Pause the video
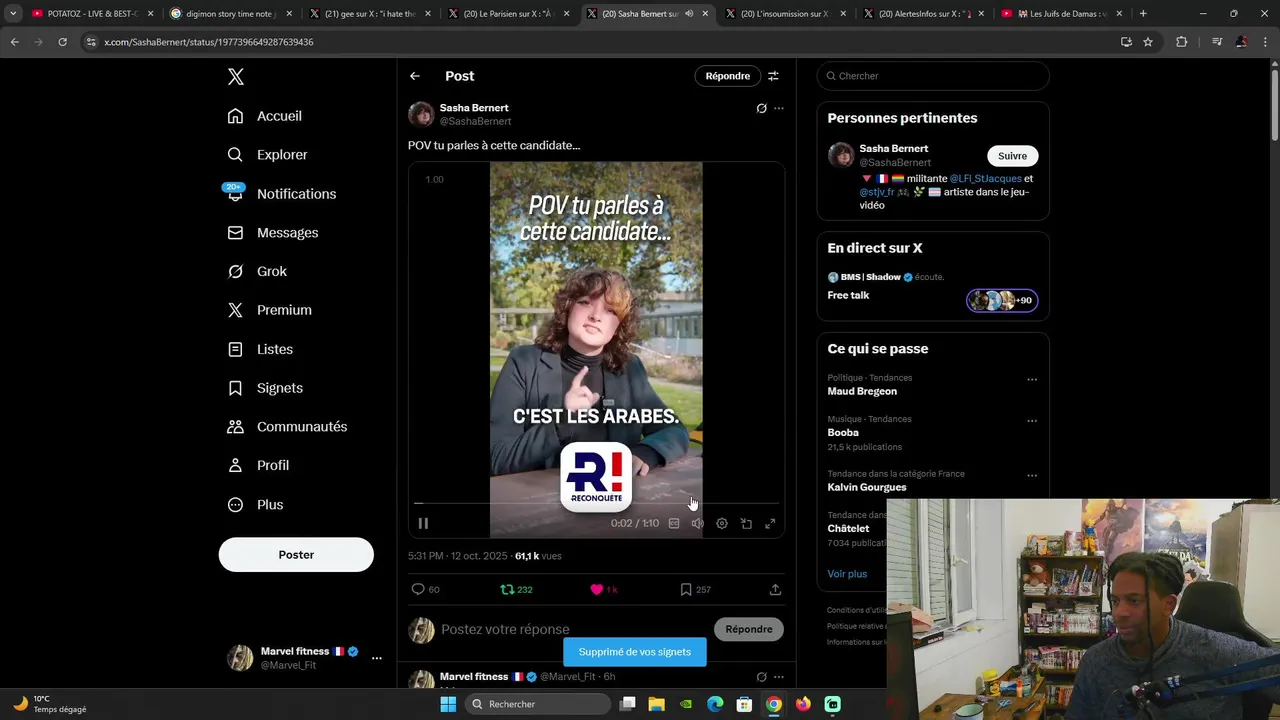Screen dimensions: 1280x720 click(x=423, y=523)
